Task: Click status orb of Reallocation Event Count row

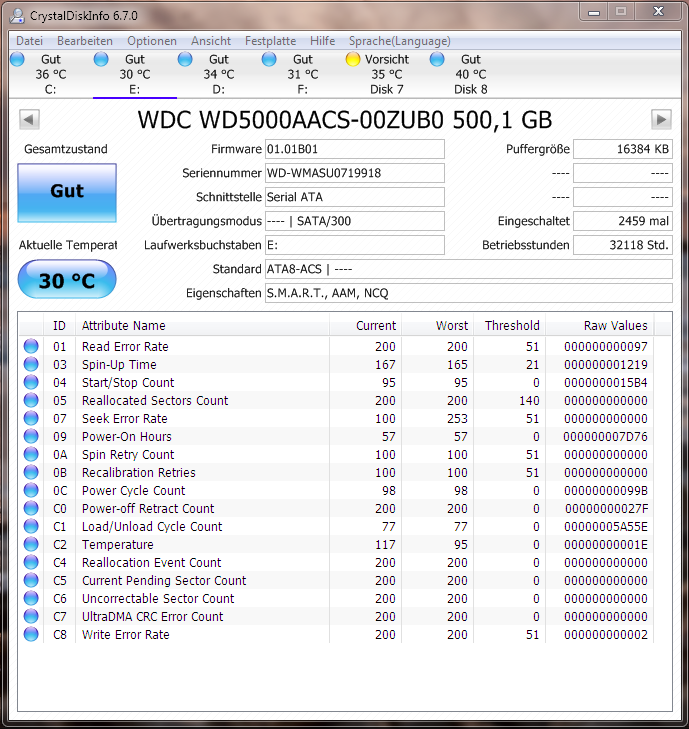Action: coord(31,562)
